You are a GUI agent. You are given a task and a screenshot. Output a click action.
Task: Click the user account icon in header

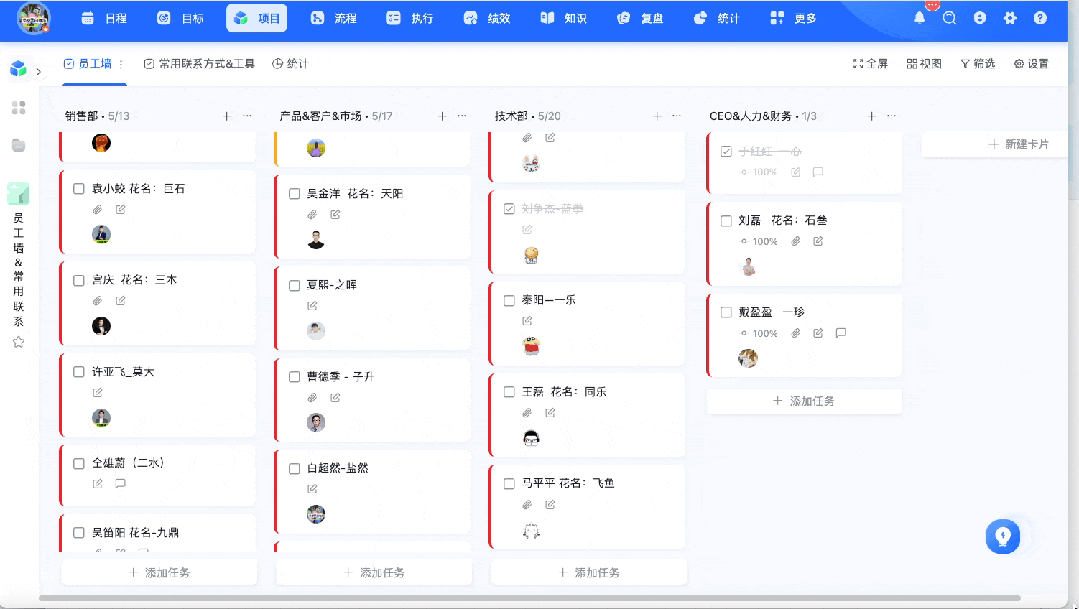pos(980,18)
